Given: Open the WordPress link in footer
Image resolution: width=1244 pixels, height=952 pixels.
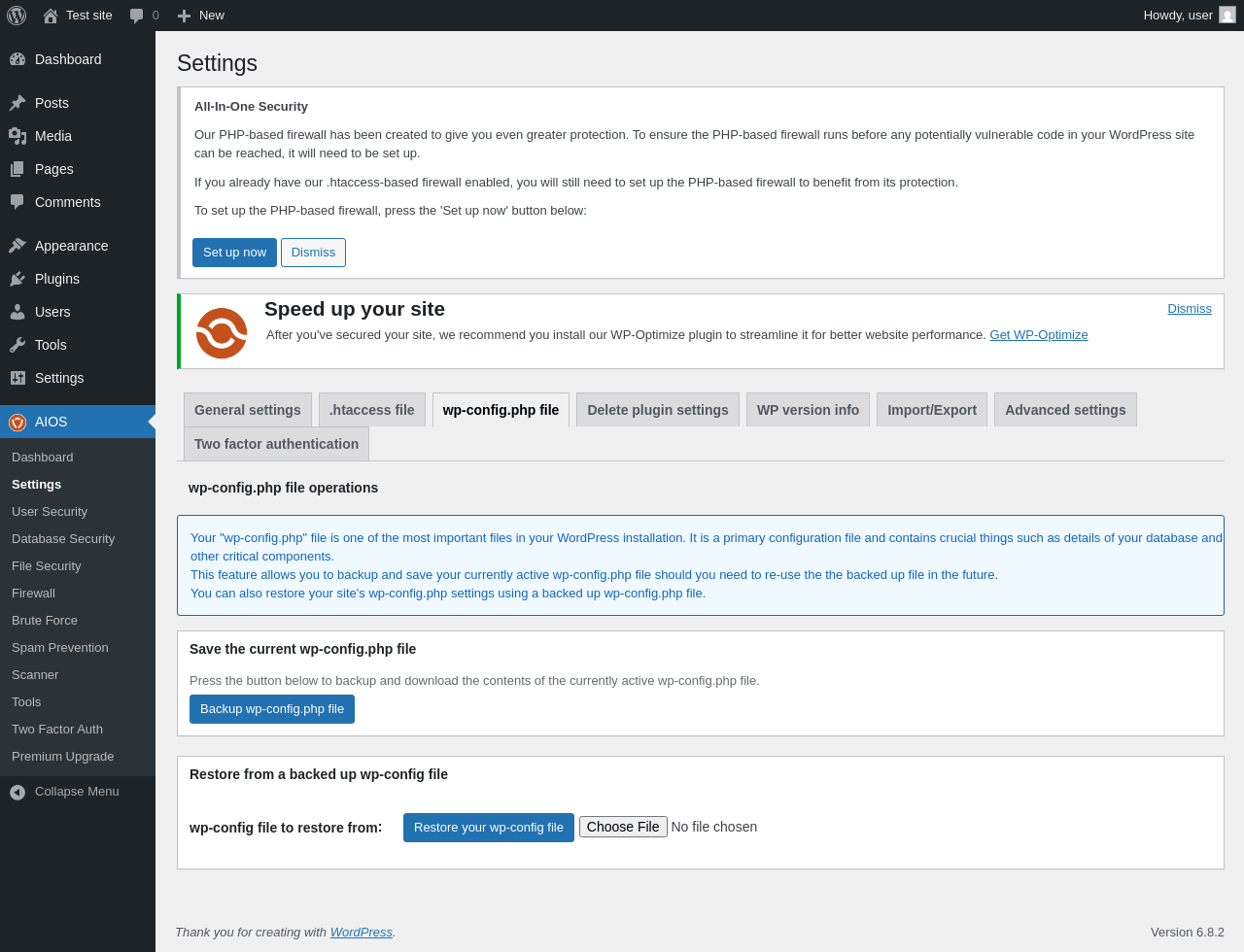Looking at the screenshot, I should tap(362, 933).
